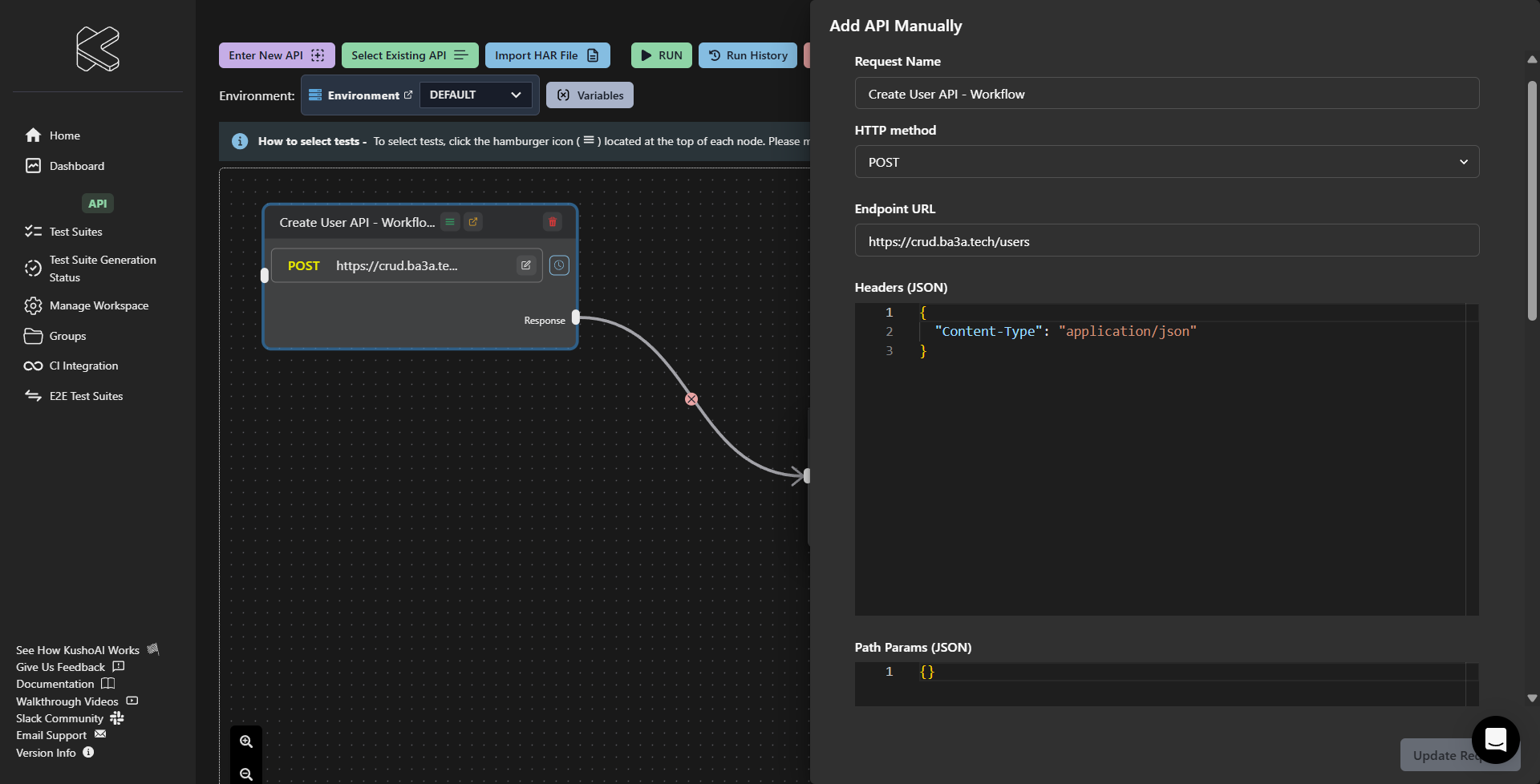This screenshot has height=784, width=1540.
Task: Click the side panel vertical scrollbar
Action: click(1532, 200)
